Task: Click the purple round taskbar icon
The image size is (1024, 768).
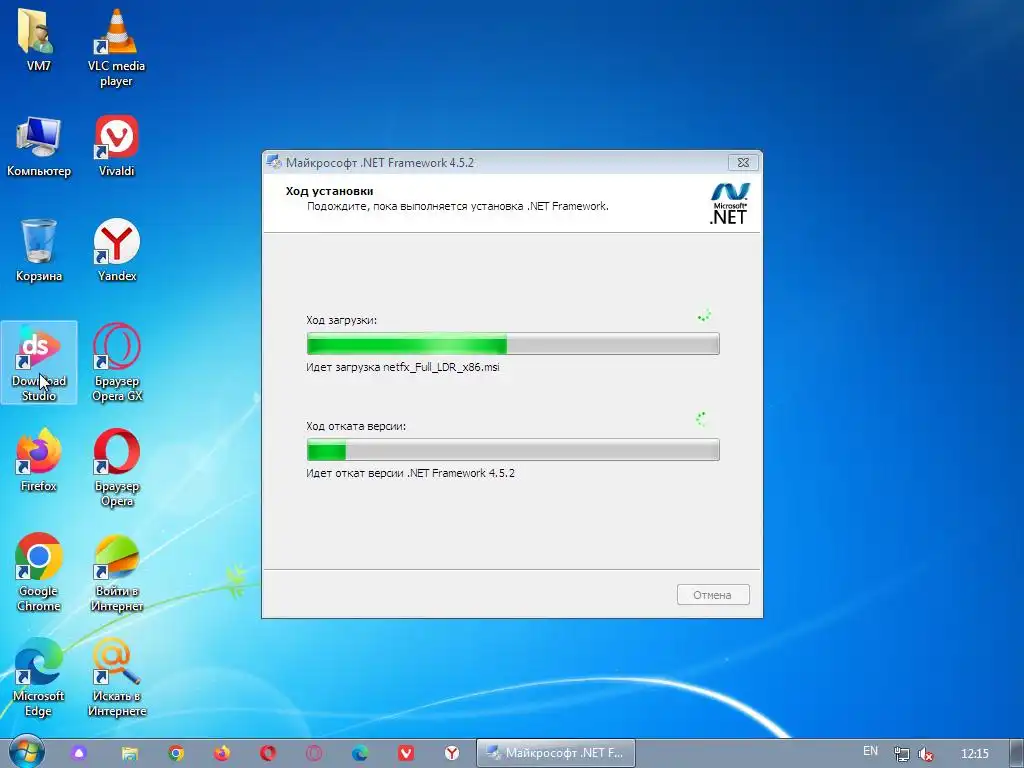Action: [79, 753]
